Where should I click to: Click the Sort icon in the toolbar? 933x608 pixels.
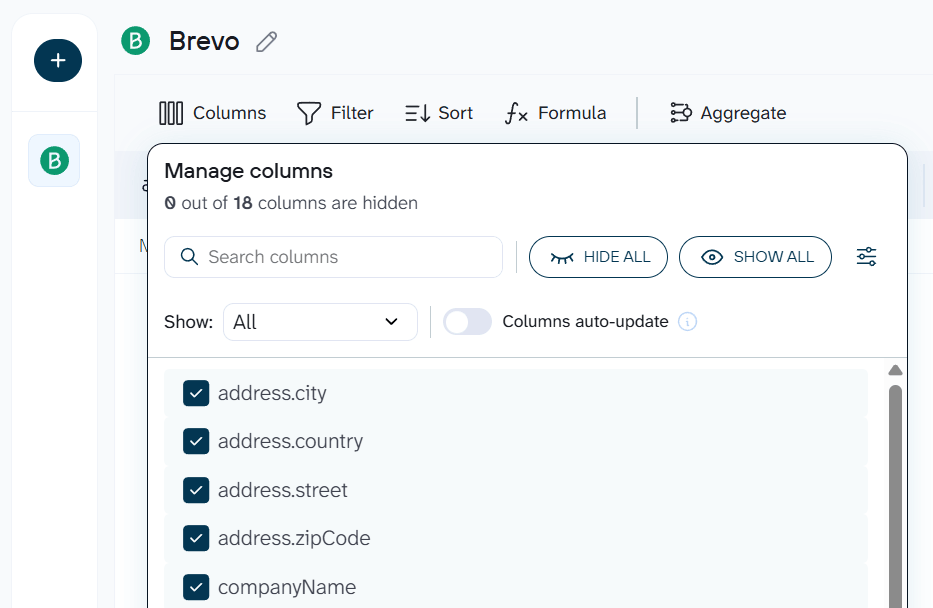coord(417,112)
